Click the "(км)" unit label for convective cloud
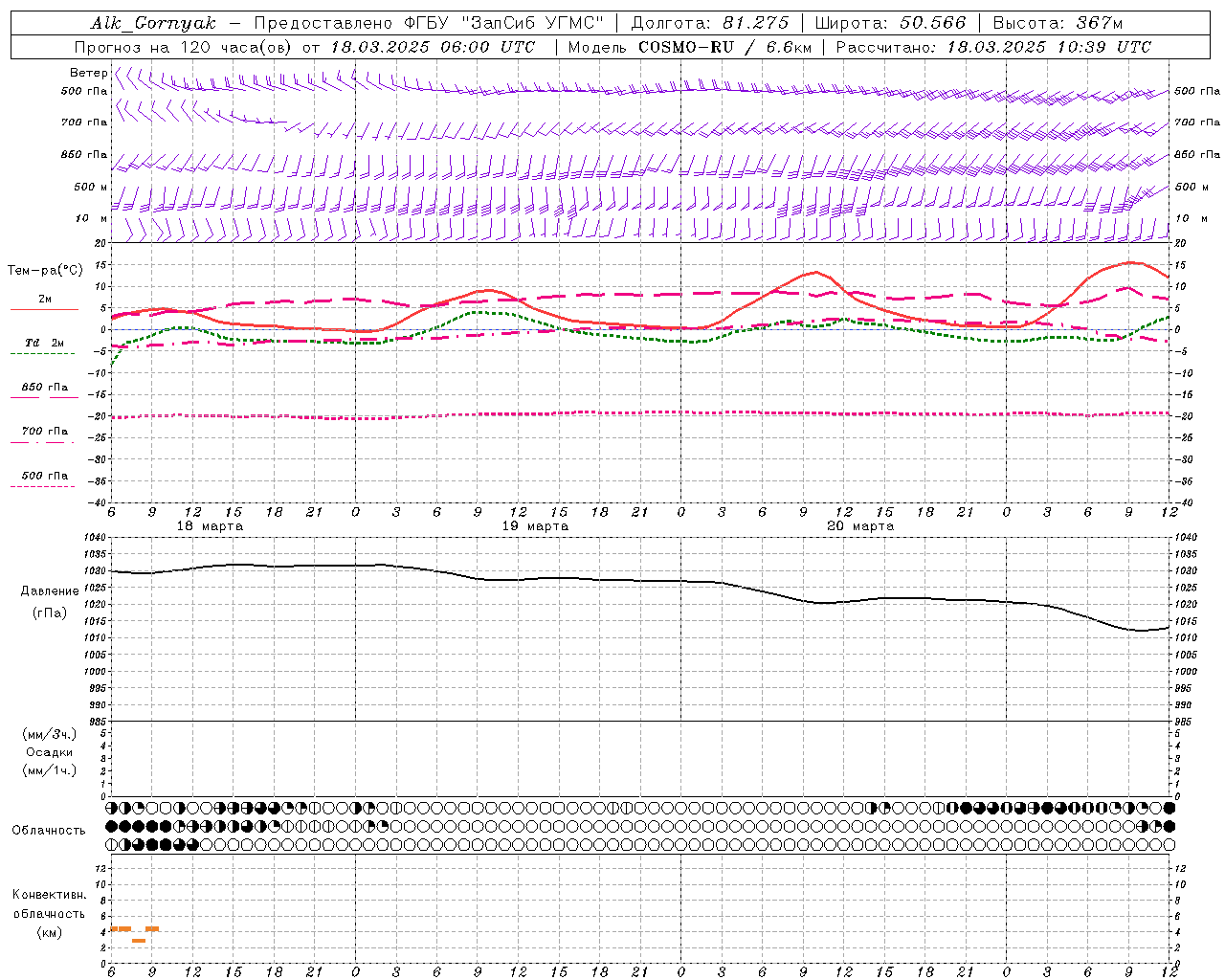 (50, 932)
